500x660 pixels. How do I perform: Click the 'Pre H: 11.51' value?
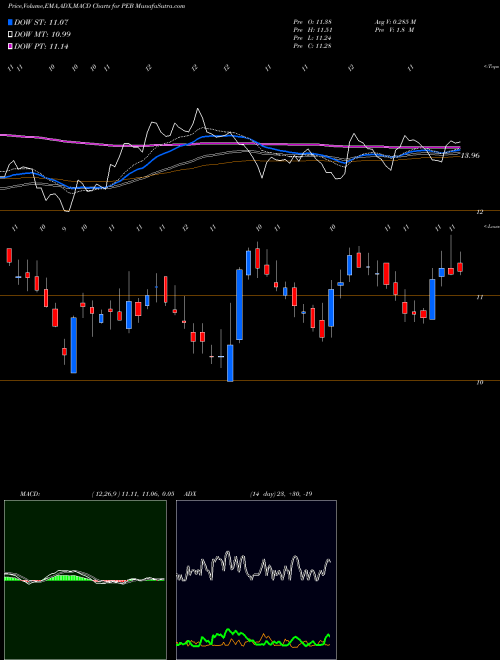pyautogui.click(x=313, y=30)
